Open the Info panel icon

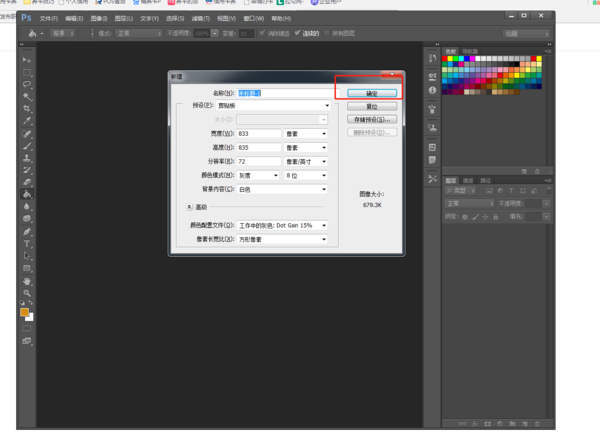[x=432, y=90]
